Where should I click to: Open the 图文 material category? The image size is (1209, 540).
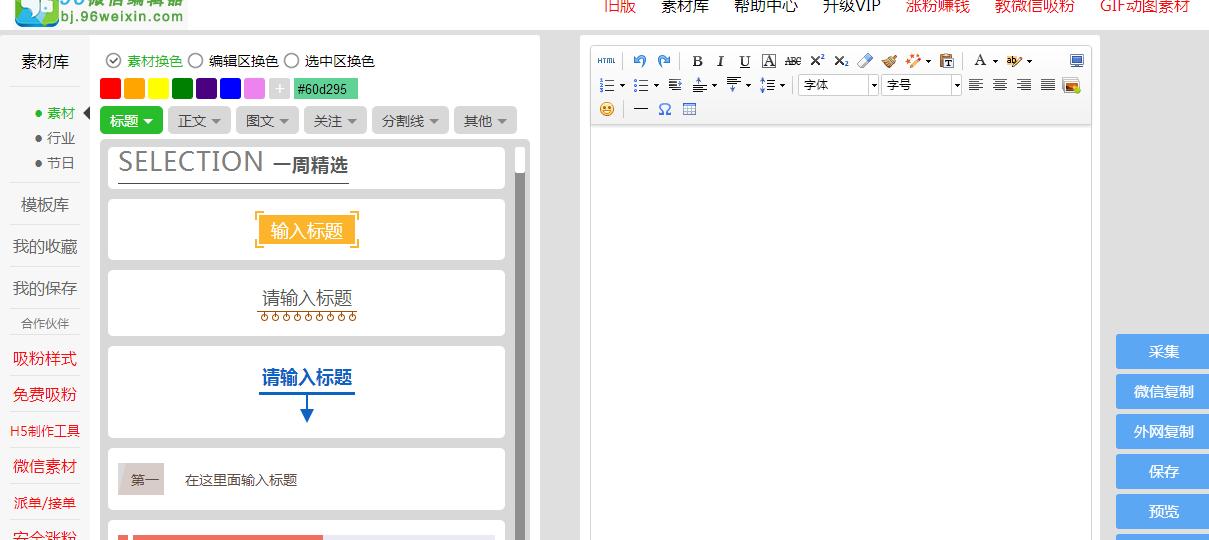coord(267,120)
